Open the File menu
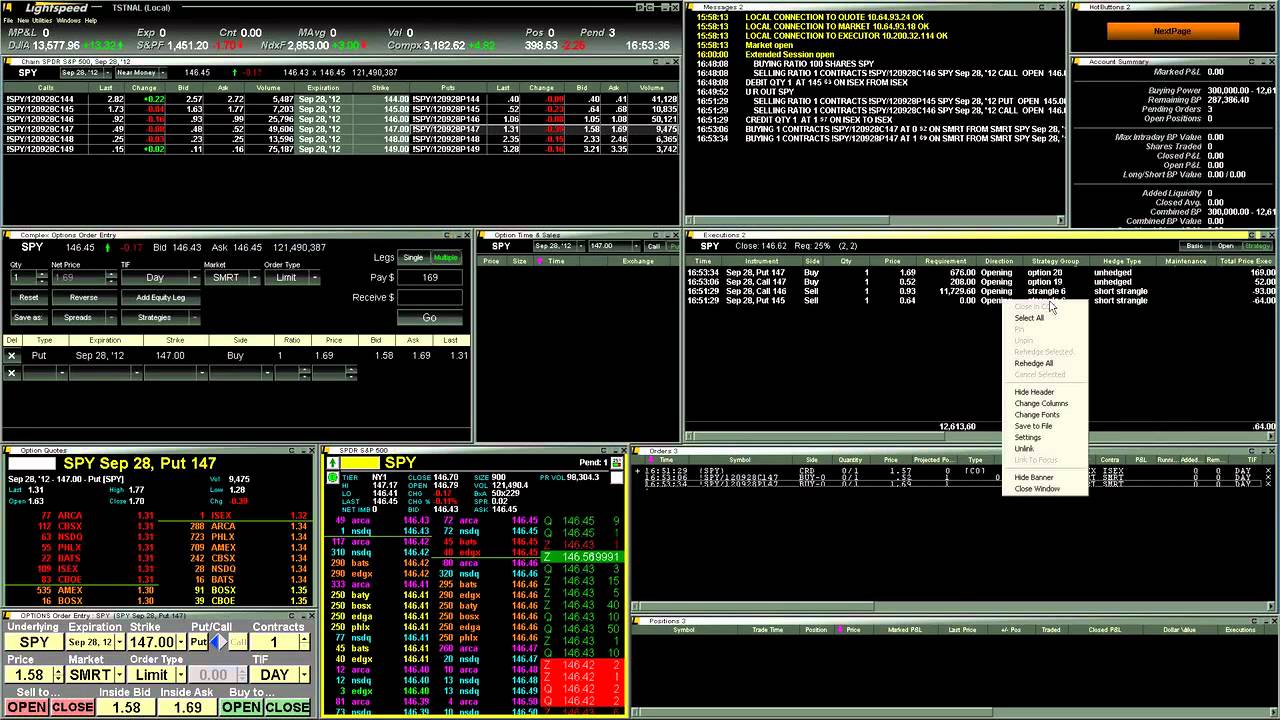The image size is (1280, 720). [8, 20]
